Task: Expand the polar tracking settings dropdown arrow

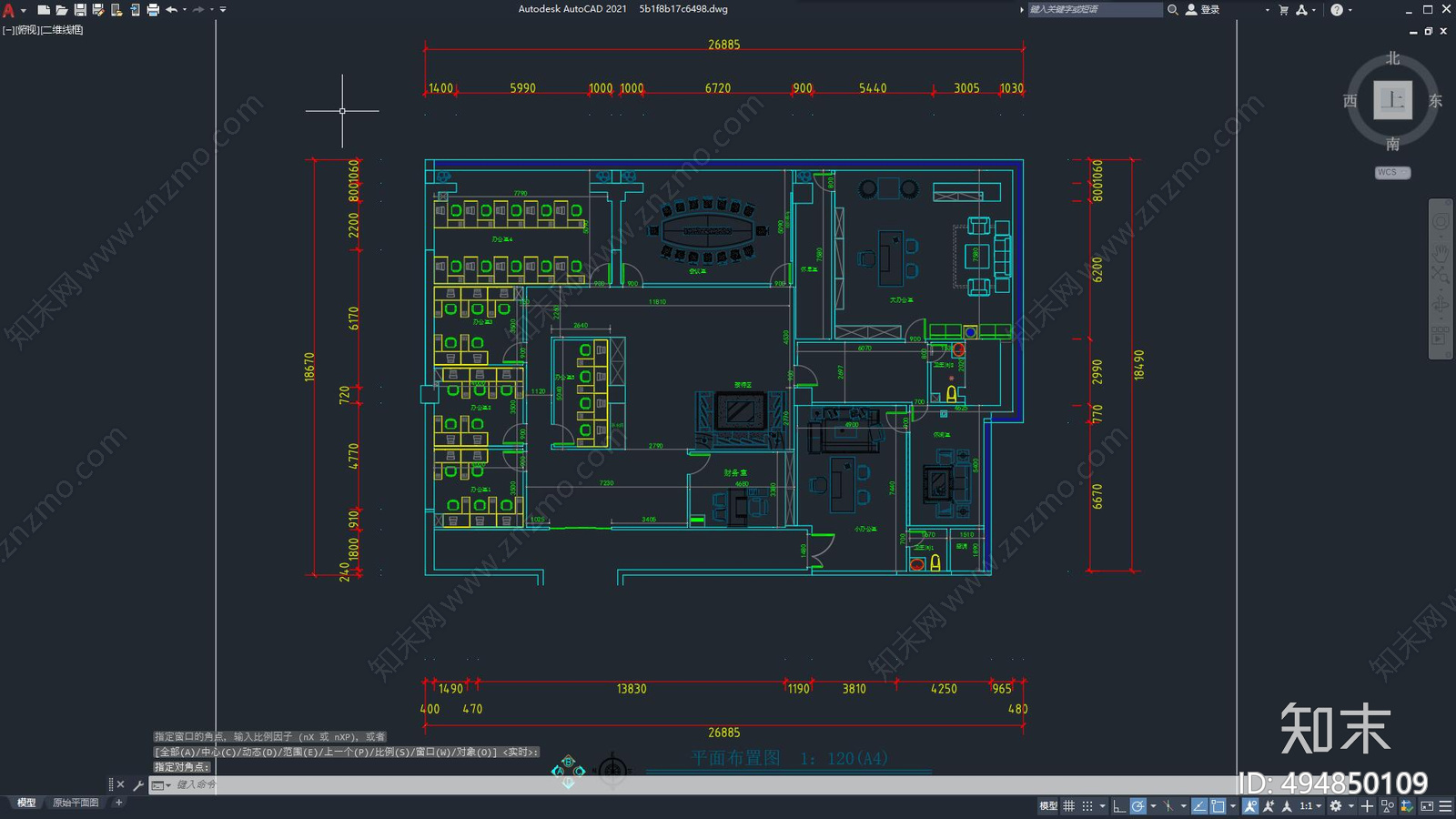Action: [x=1153, y=806]
